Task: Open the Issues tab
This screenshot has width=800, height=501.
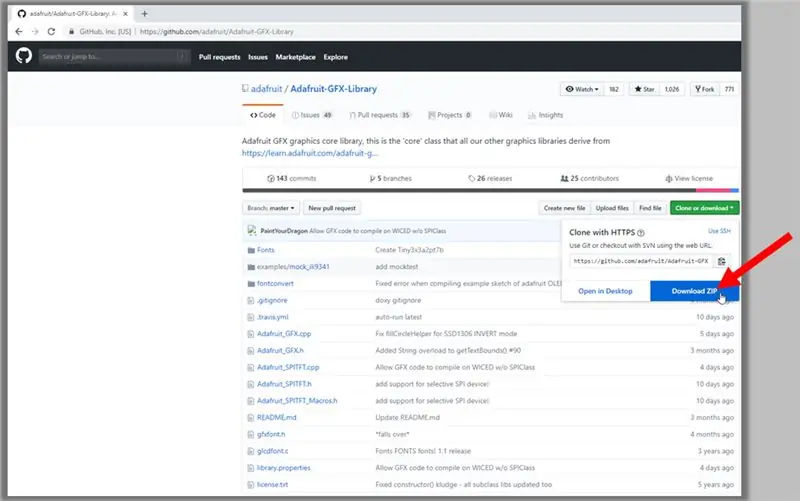Action: point(312,115)
